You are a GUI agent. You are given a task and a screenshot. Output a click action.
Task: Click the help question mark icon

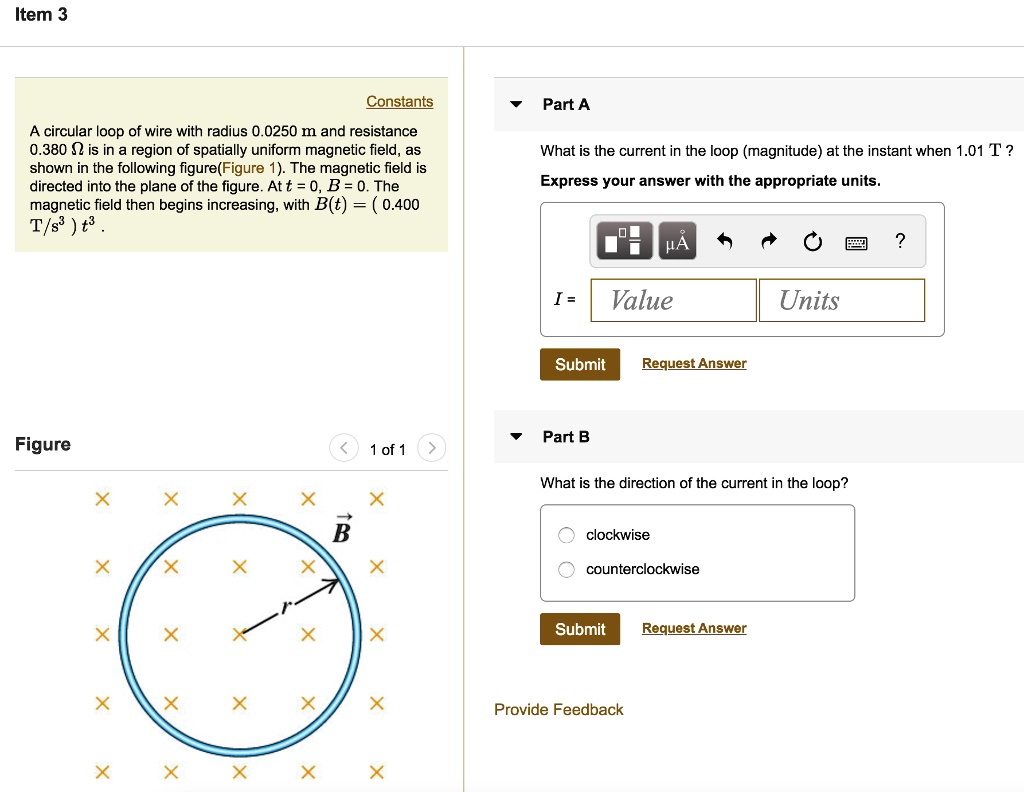[x=900, y=241]
